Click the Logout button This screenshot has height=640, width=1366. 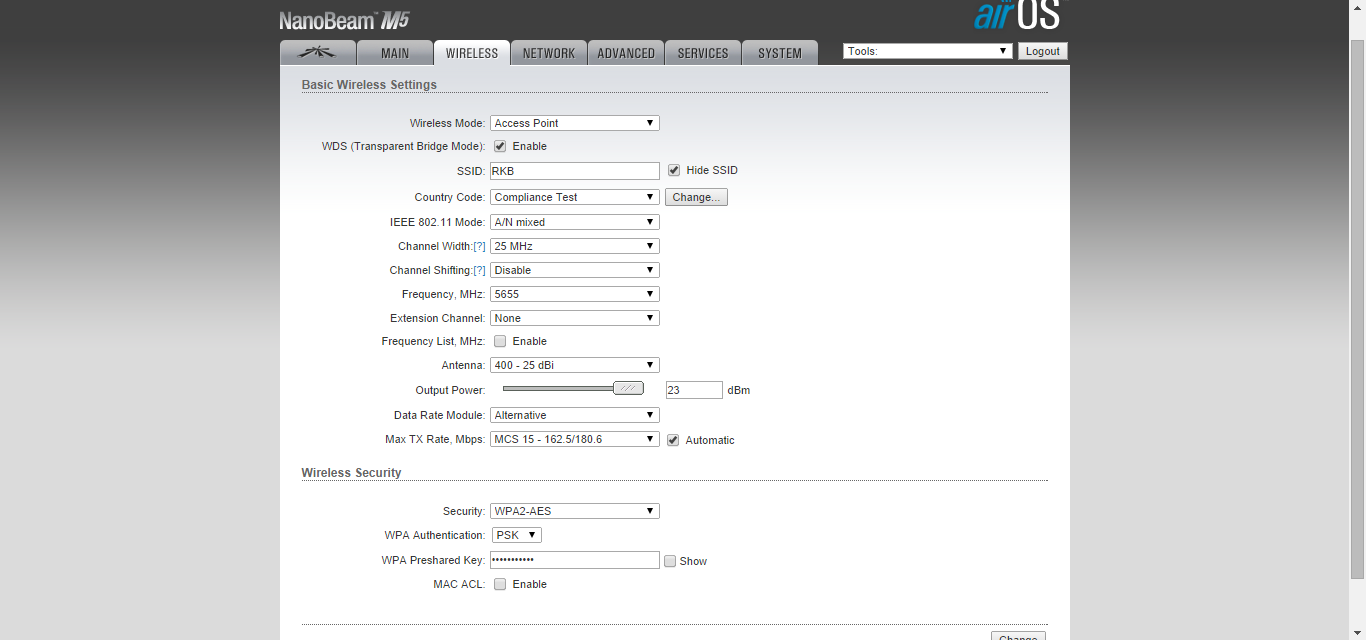(x=1042, y=51)
